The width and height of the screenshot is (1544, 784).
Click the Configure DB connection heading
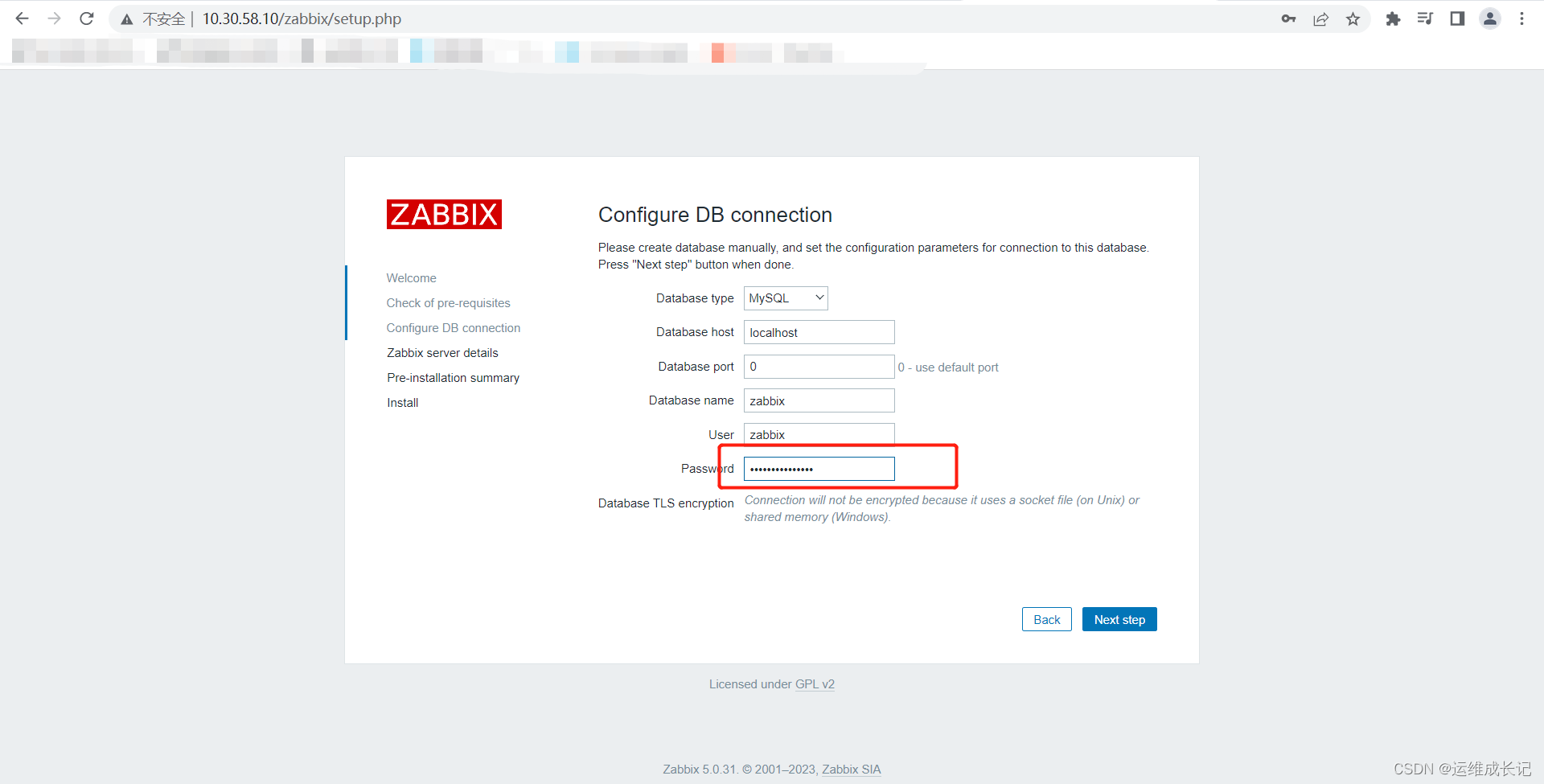pos(715,215)
